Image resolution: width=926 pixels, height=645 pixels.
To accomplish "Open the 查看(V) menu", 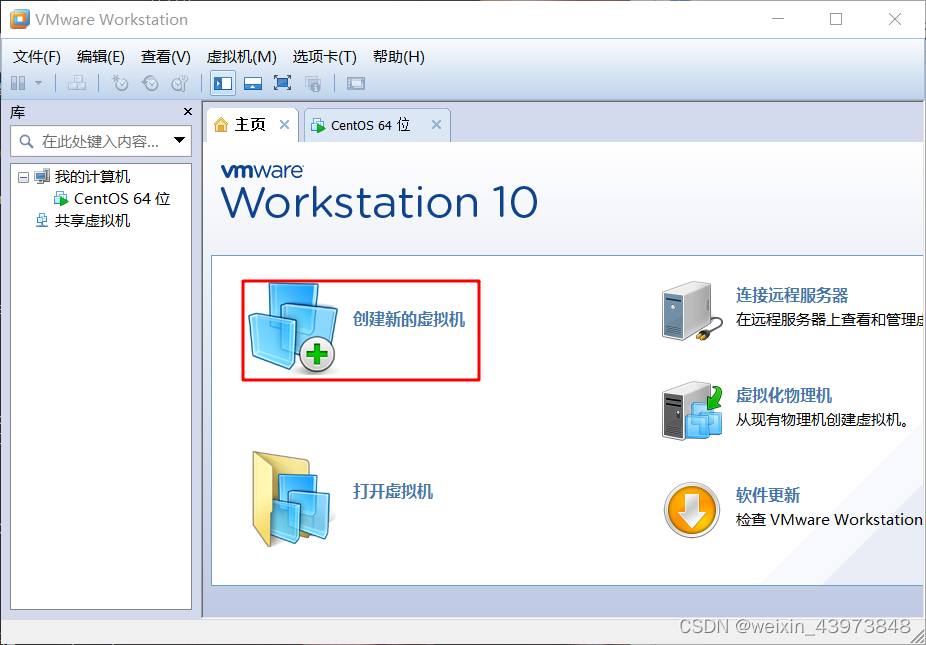I will click(x=165, y=57).
